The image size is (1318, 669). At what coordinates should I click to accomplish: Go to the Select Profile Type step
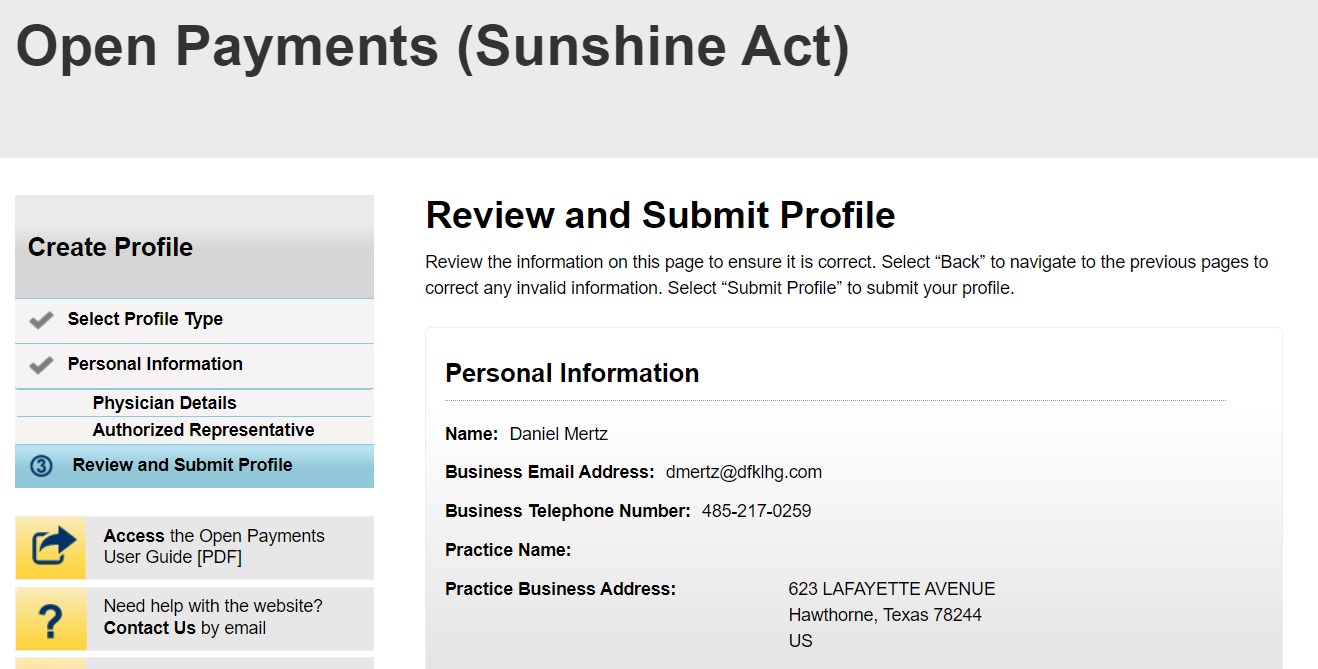tap(145, 320)
